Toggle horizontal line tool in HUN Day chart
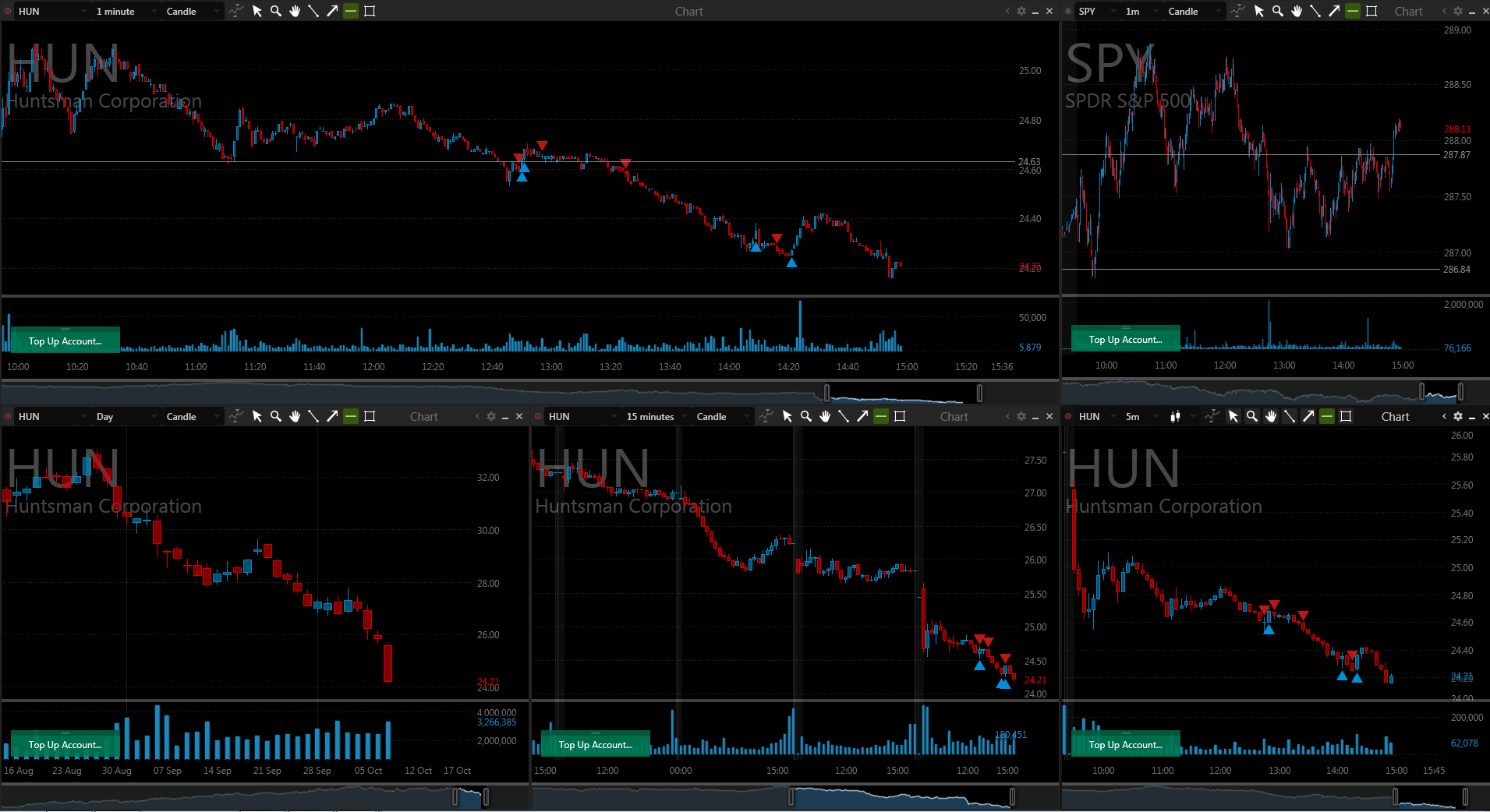This screenshot has height=812, width=1490. pyautogui.click(x=351, y=416)
